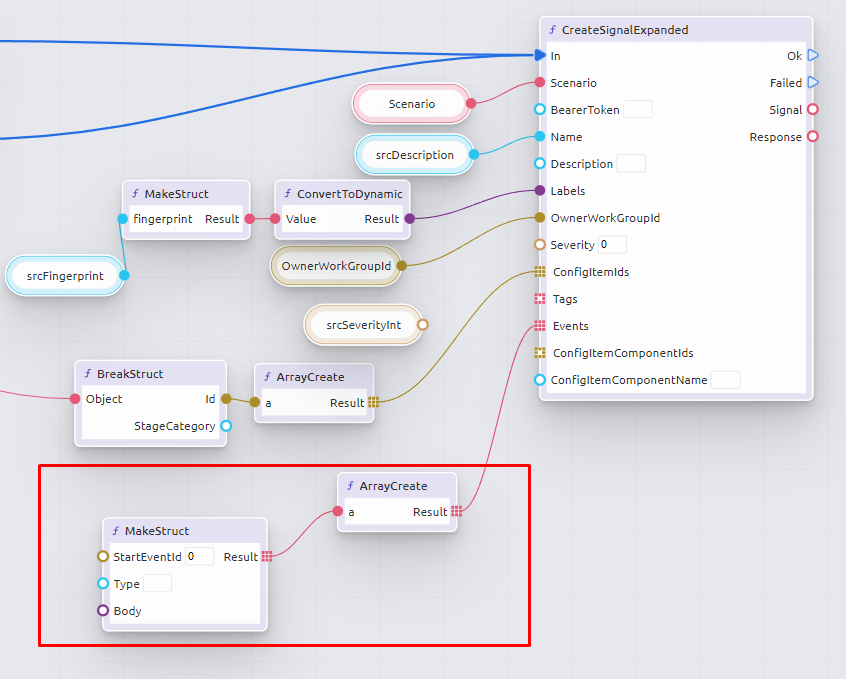
Task: Click the Ok execution output pin
Action: (812, 56)
